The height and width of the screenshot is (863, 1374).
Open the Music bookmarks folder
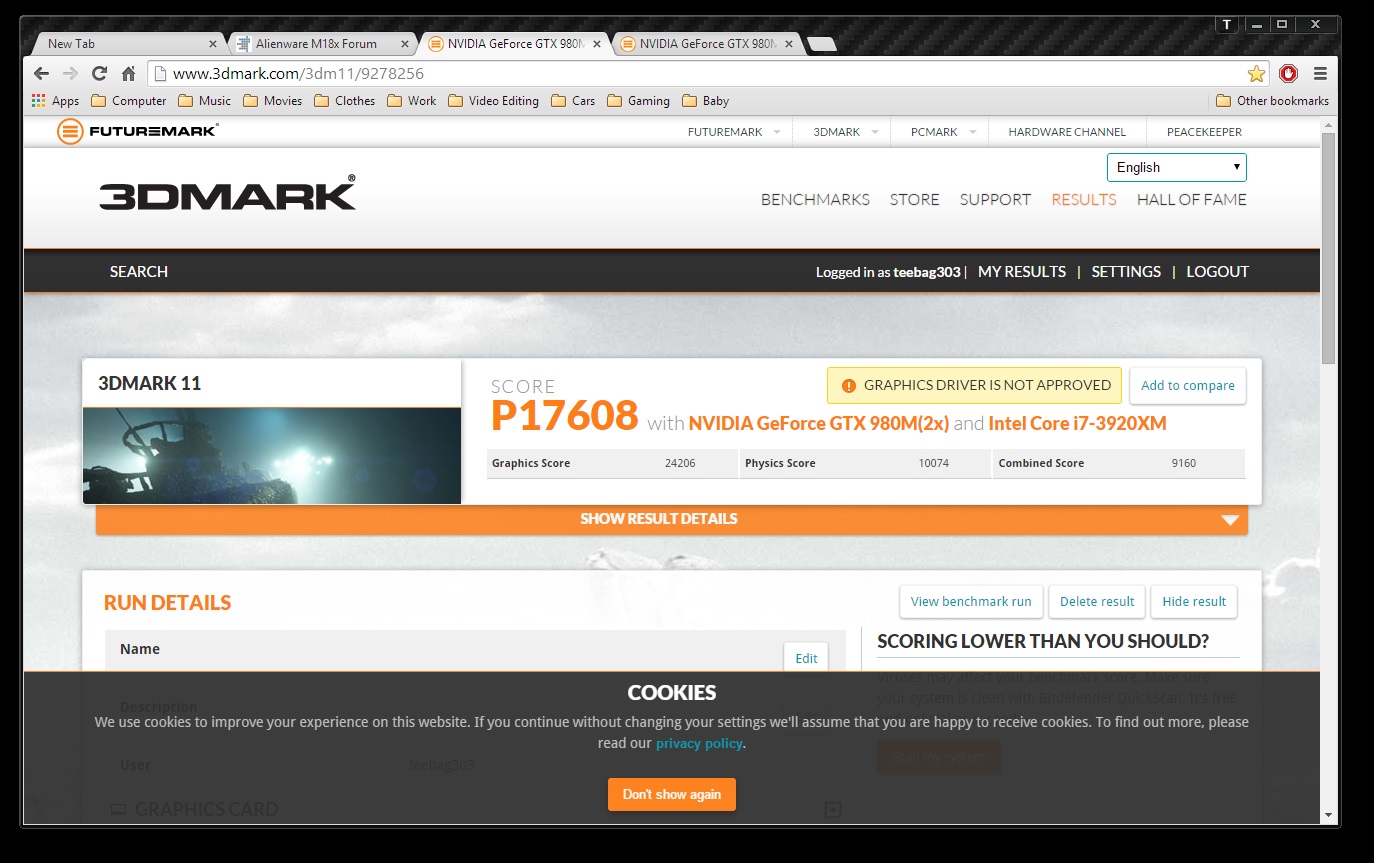click(204, 100)
